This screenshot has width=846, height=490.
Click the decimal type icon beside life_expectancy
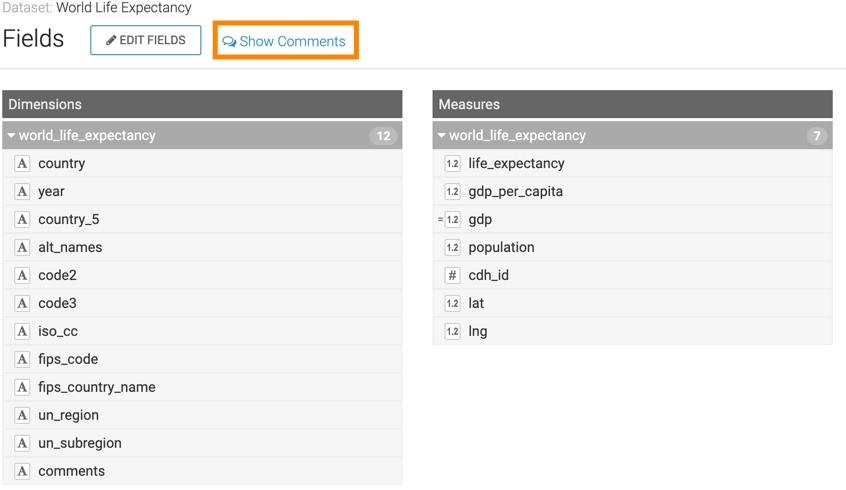click(x=452, y=163)
